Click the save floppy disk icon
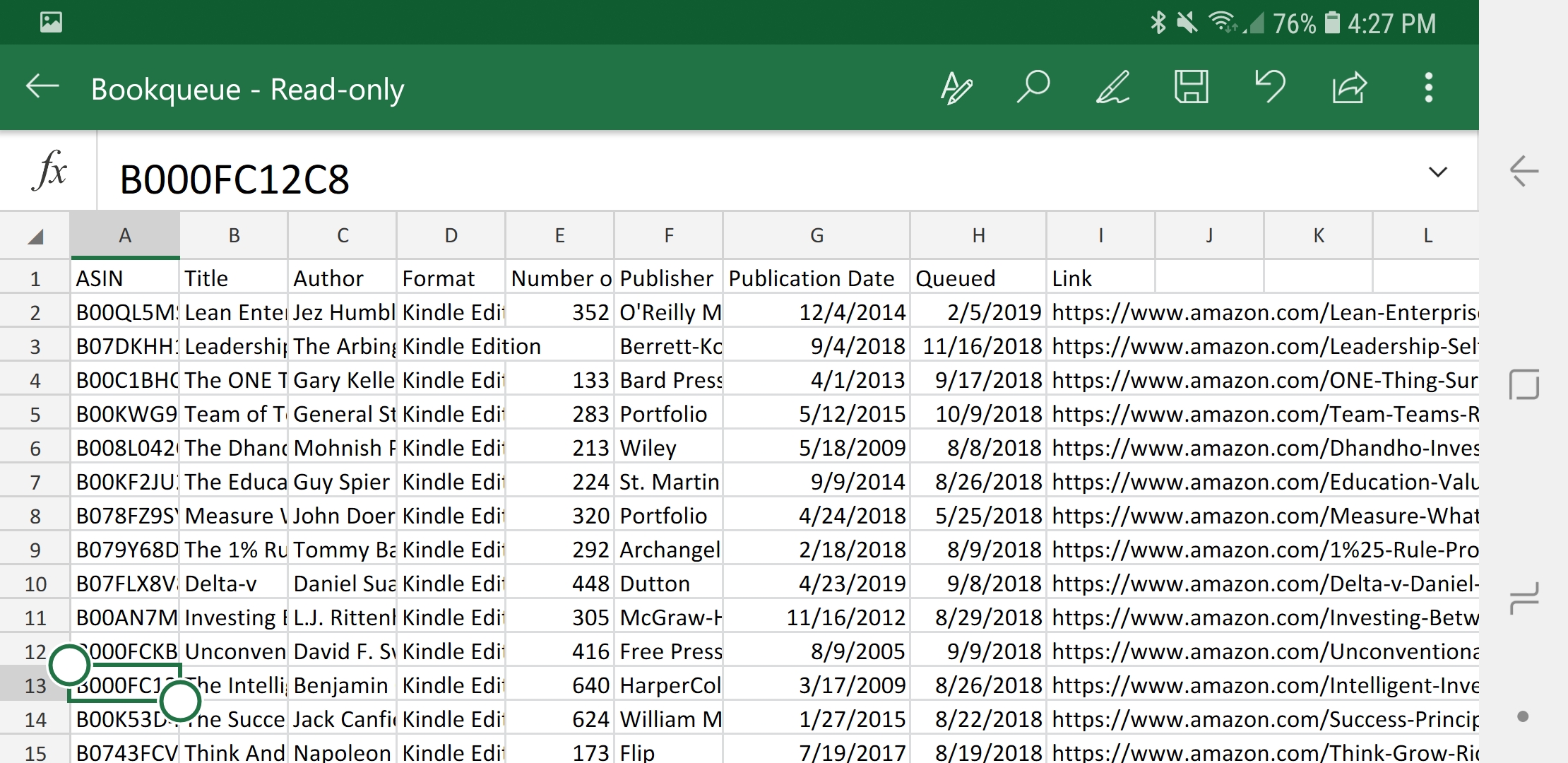This screenshot has width=1568, height=763. point(1191,88)
